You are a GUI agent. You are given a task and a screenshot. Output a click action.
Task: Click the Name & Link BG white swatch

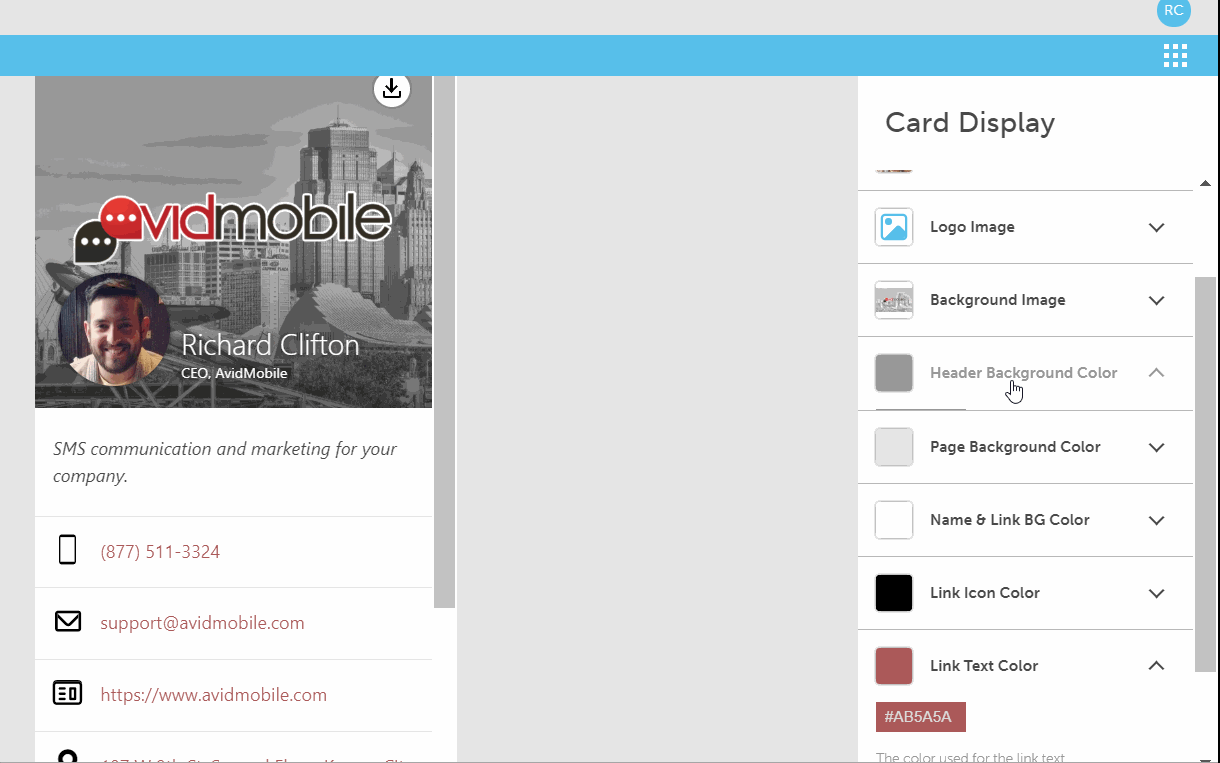894,520
